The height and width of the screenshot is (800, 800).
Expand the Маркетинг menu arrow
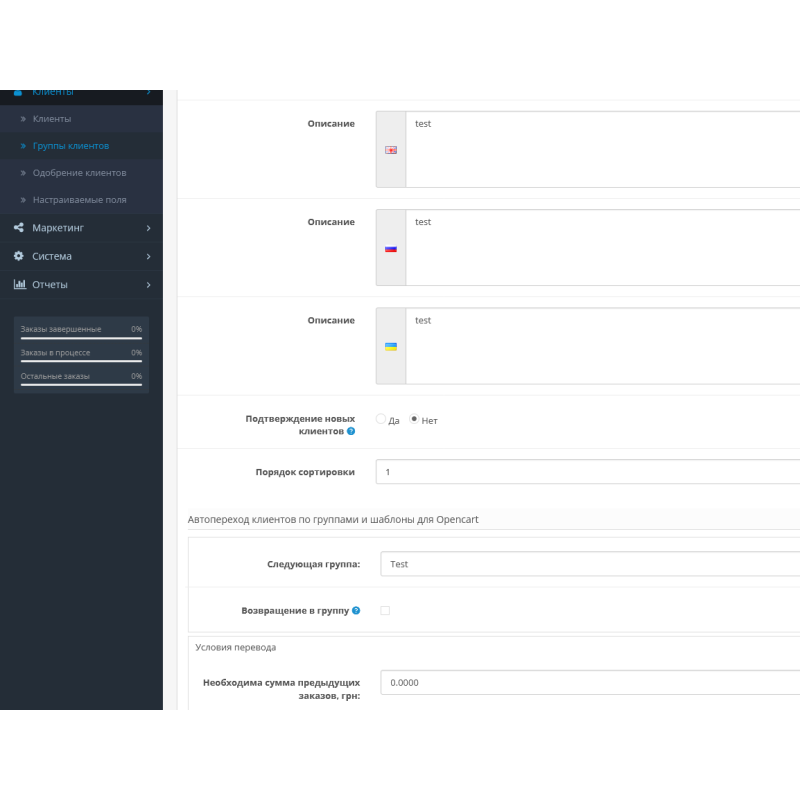point(148,228)
